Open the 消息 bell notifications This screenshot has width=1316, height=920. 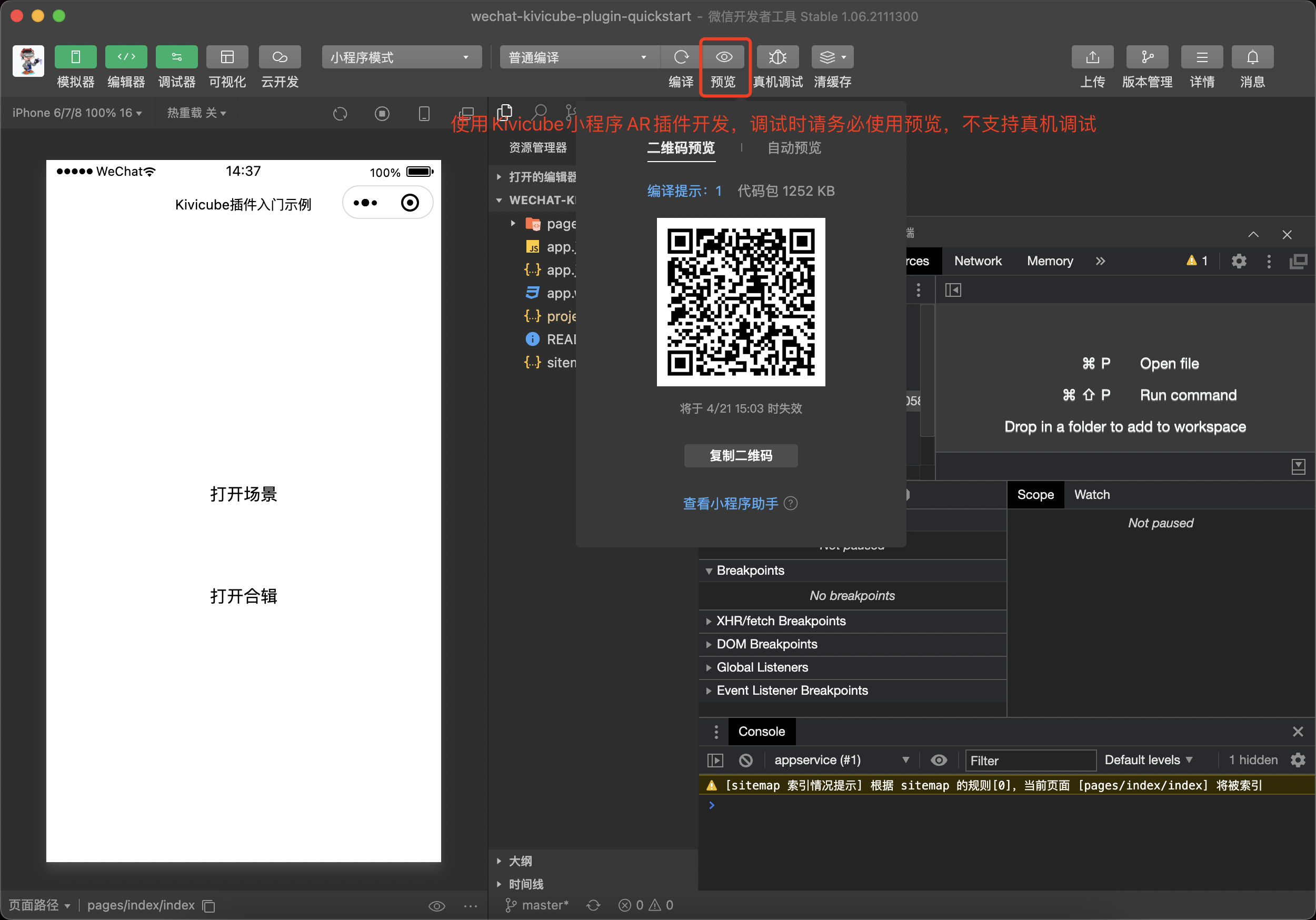point(1252,57)
